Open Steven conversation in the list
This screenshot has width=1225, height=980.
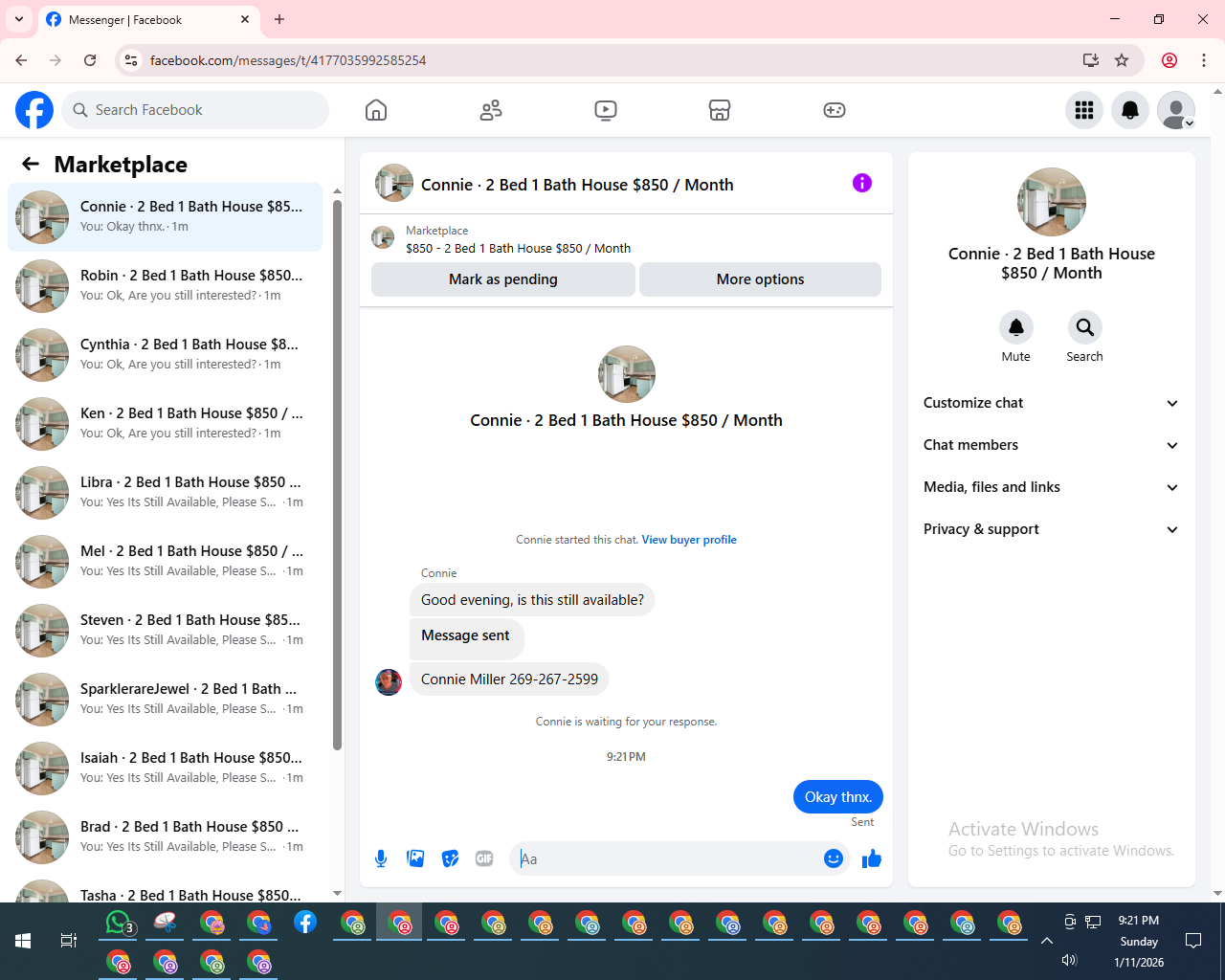[x=165, y=631]
